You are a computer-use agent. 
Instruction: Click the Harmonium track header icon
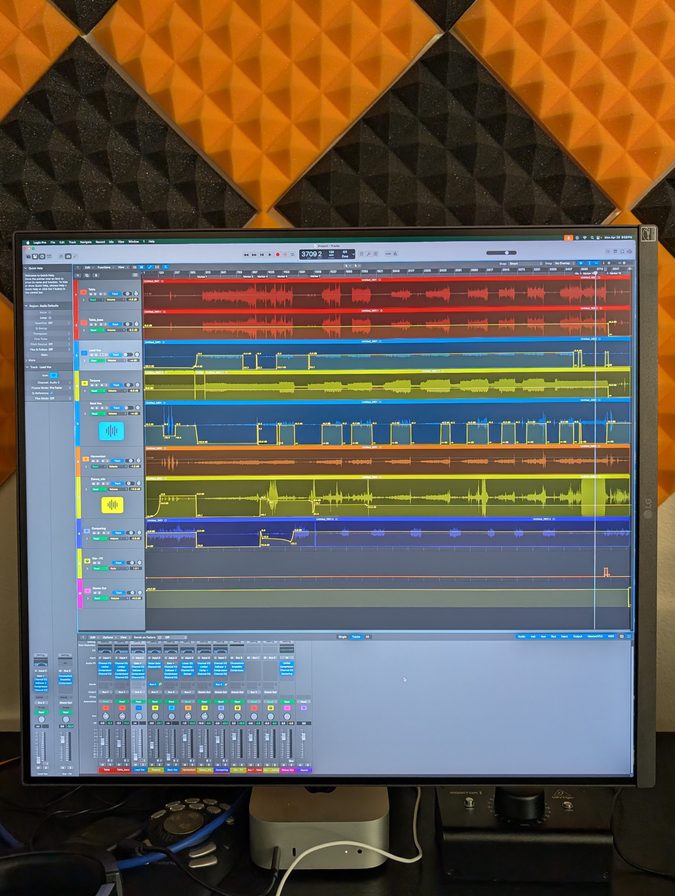[x=86, y=459]
